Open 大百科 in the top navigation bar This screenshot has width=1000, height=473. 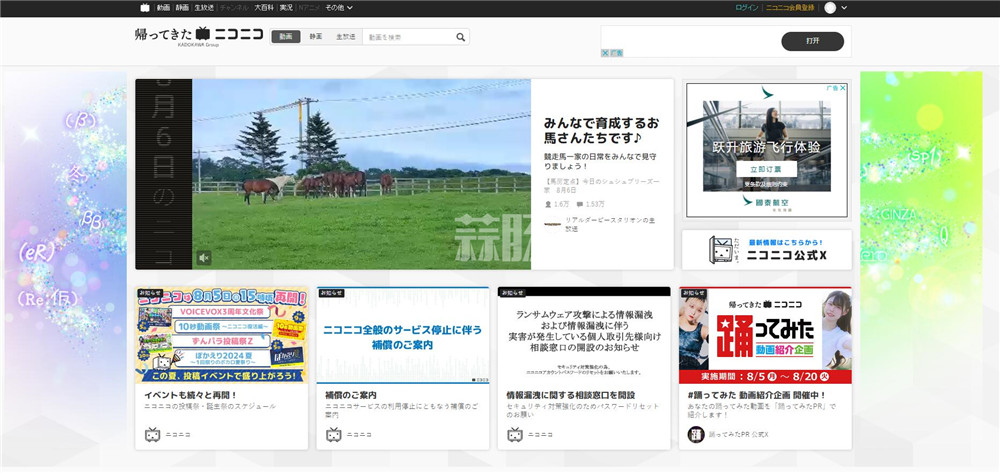(x=264, y=8)
